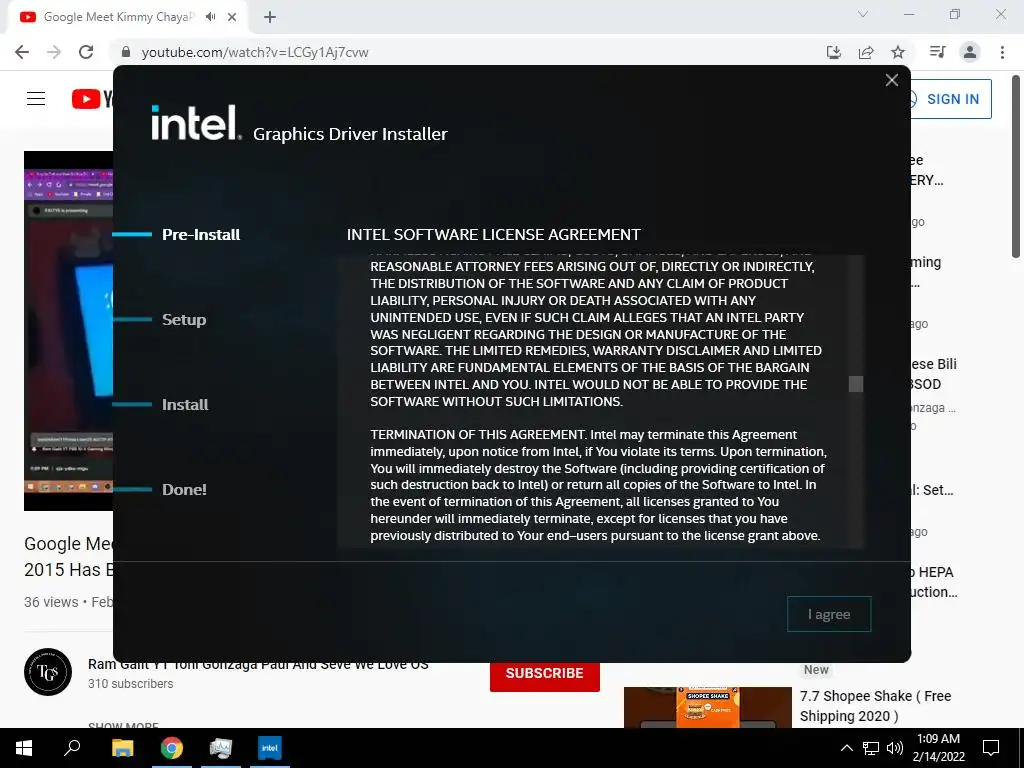
Task: Click the address bar URL
Action: (x=255, y=52)
